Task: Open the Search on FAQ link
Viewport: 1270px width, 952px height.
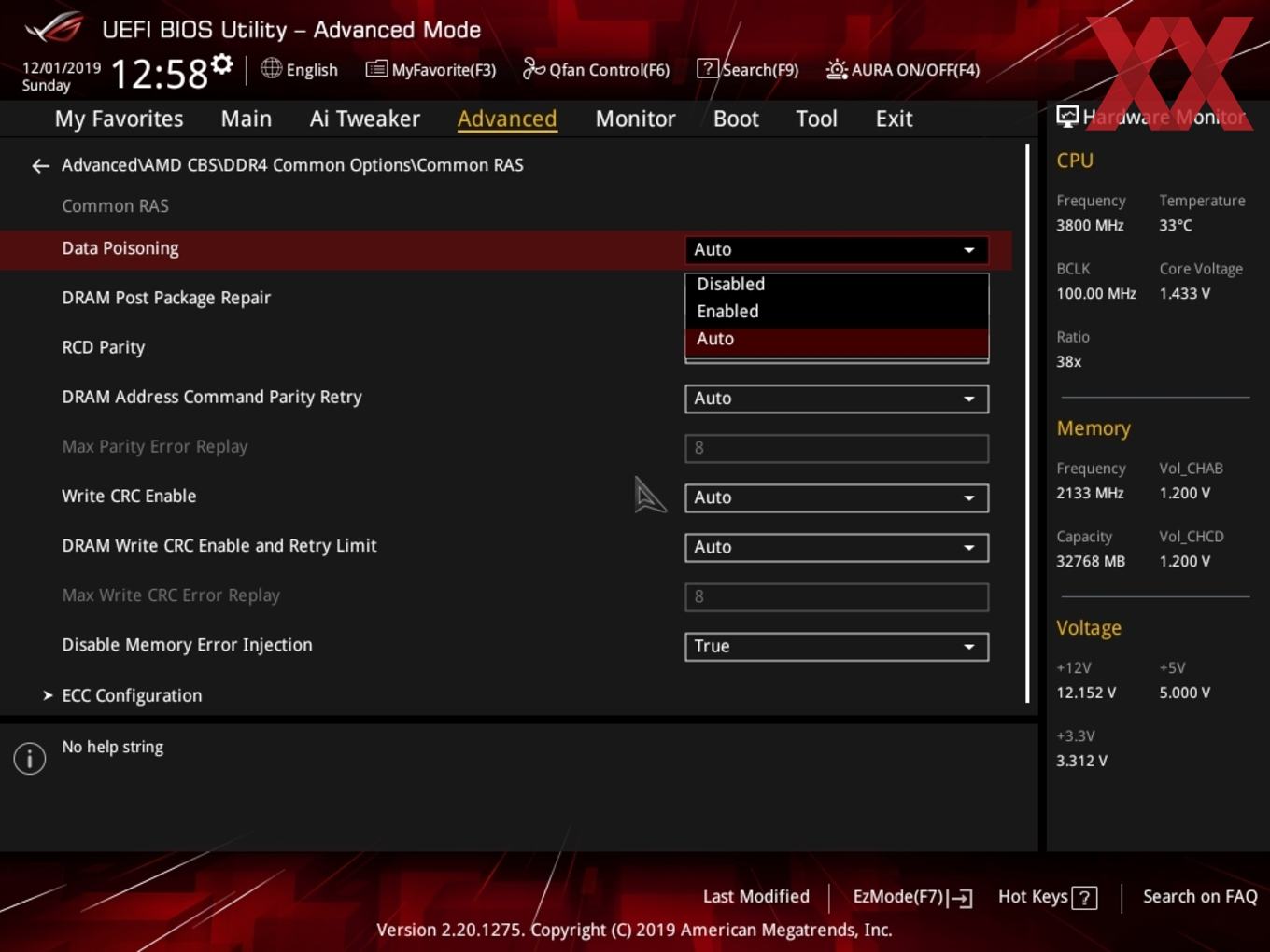Action: (x=1200, y=897)
